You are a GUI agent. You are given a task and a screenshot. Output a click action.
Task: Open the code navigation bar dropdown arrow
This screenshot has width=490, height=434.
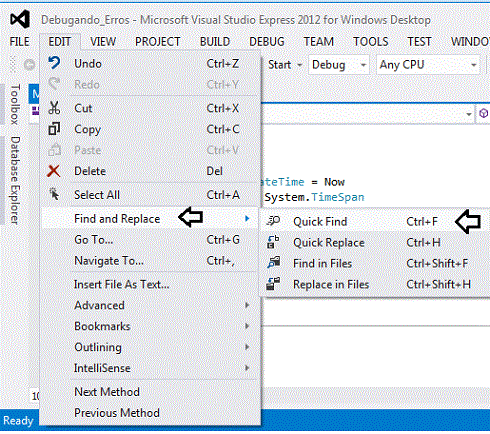tap(469, 114)
